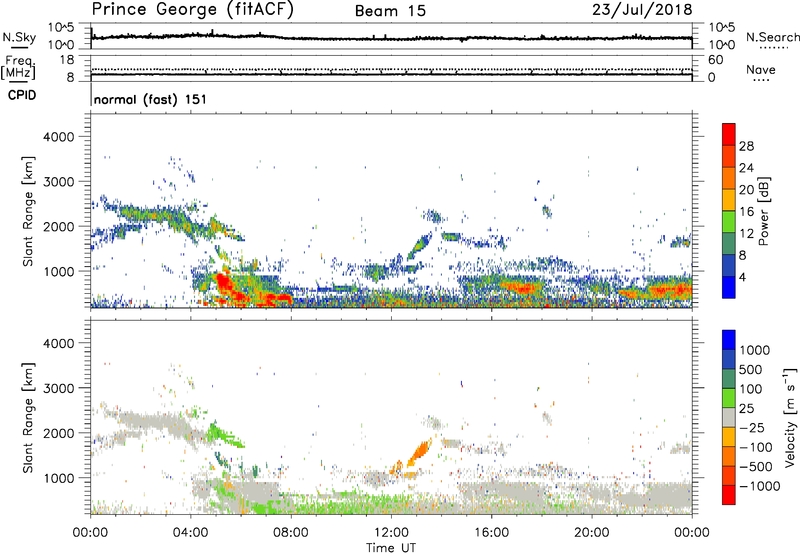Image resolution: width=800 pixels, height=554 pixels.
Task: Click the '60' Nave axis tick
Action: [715, 60]
